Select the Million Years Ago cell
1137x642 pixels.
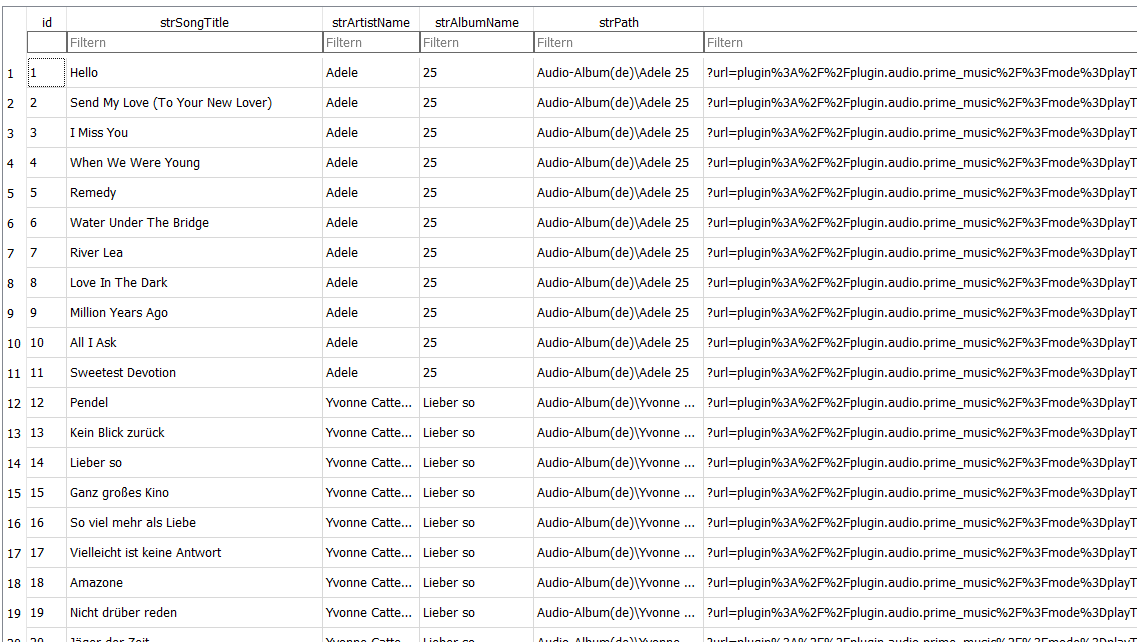(194, 313)
